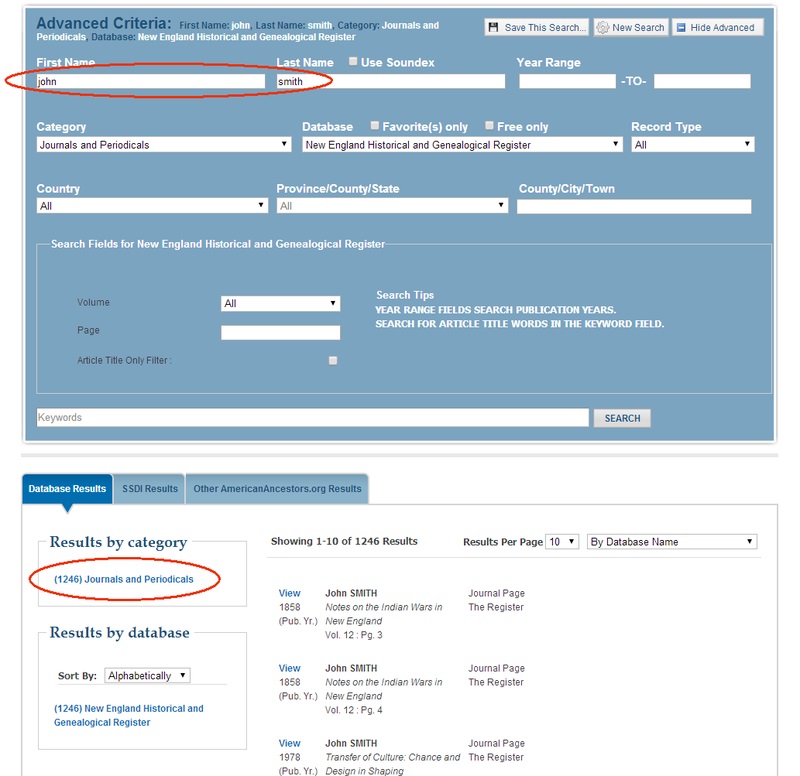View the John SMITH Vol. 12 Pg. 3 record
The height and width of the screenshot is (776, 800).
click(x=289, y=593)
